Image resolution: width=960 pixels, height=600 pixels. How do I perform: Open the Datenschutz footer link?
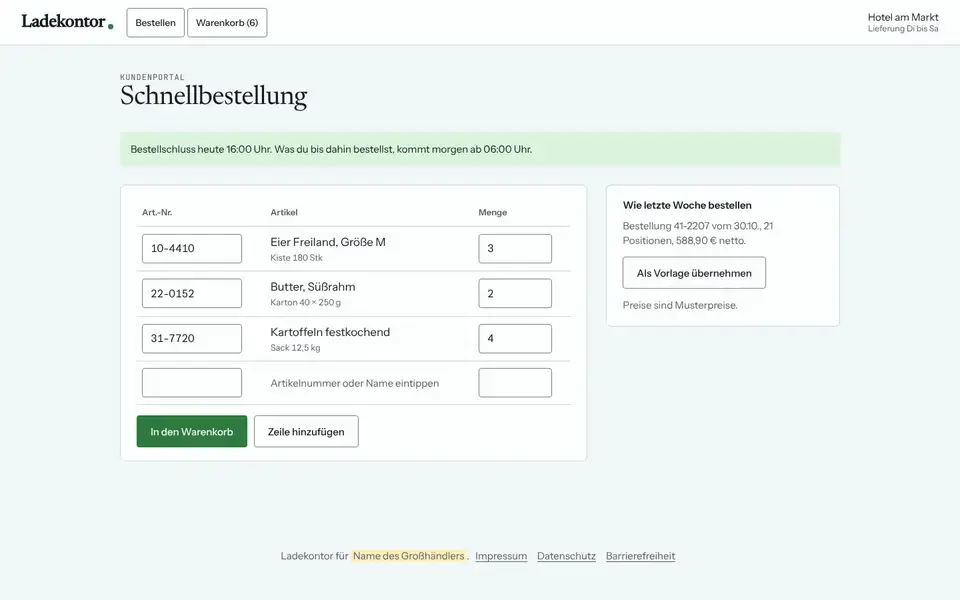click(x=566, y=556)
